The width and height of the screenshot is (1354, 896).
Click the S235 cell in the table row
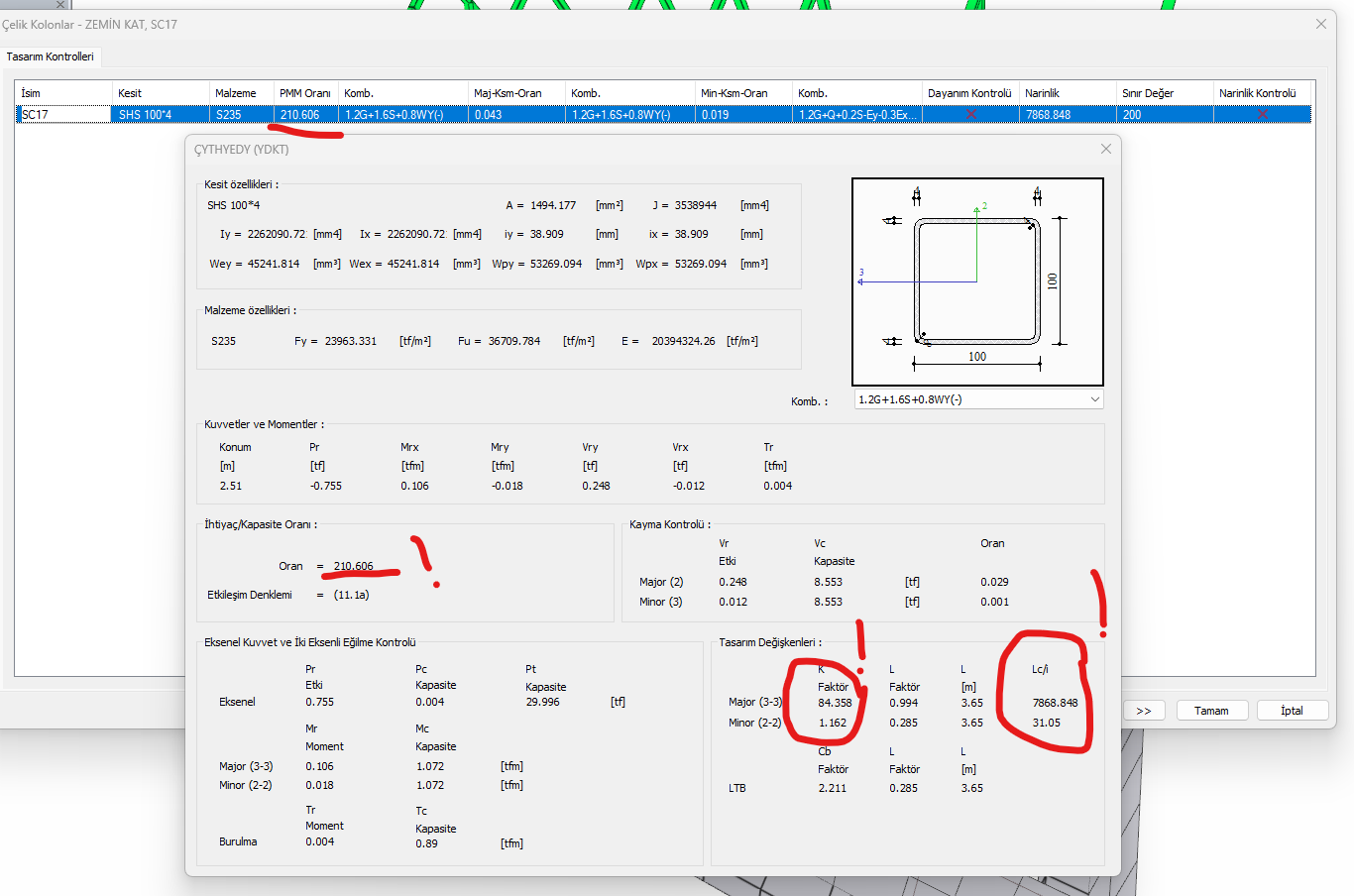point(241,115)
